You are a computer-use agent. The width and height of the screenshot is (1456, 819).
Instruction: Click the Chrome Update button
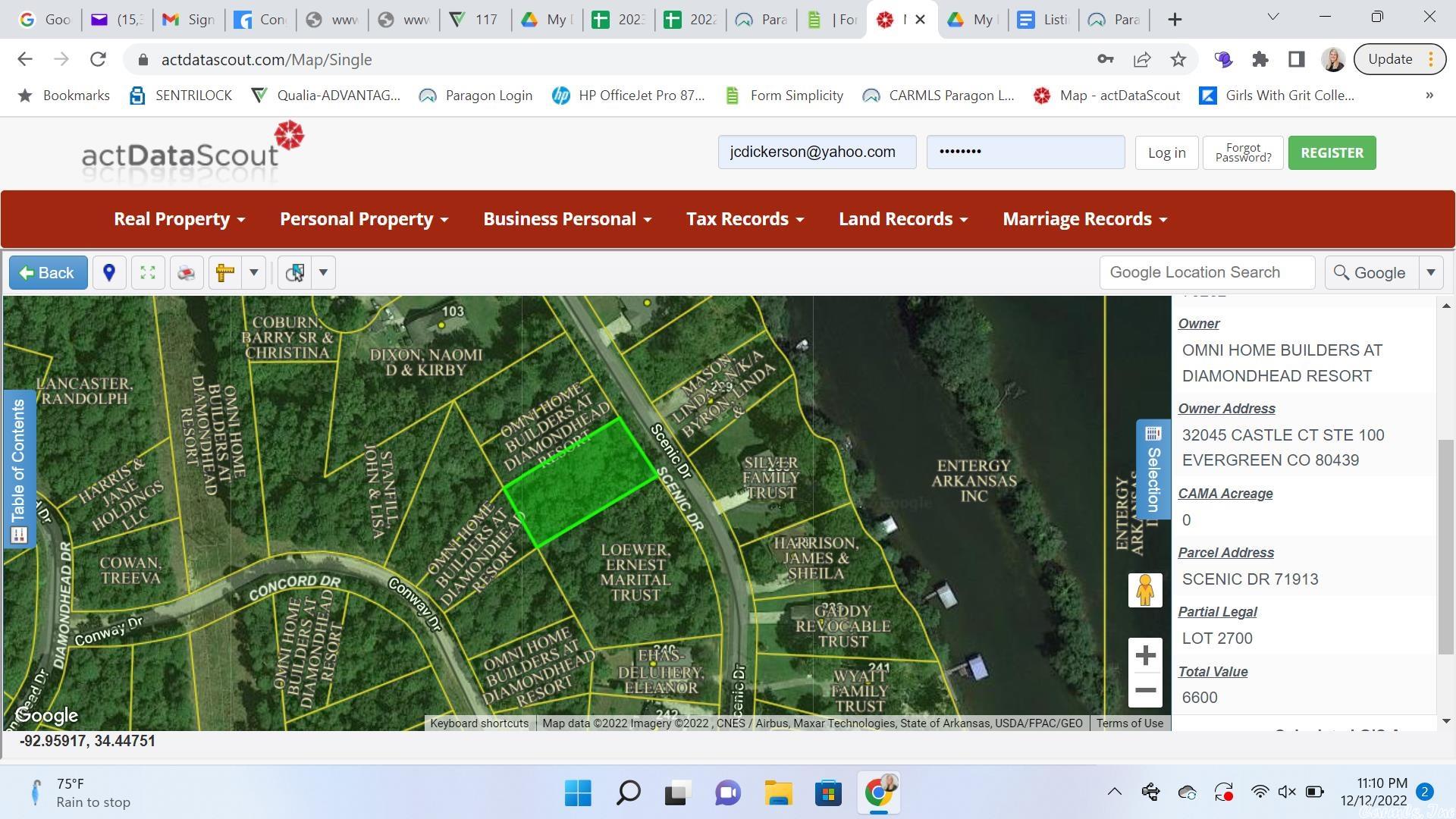pos(1398,59)
